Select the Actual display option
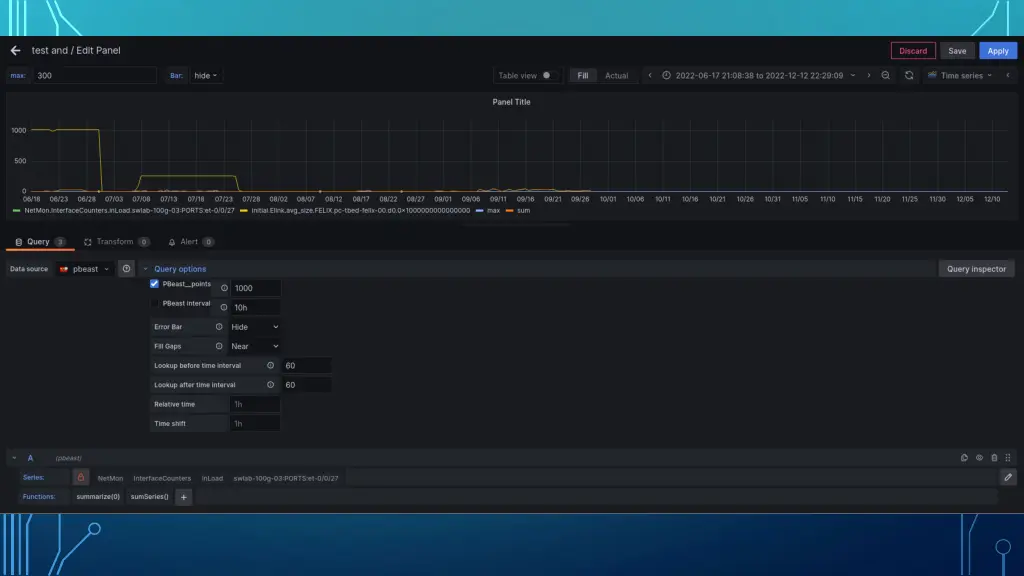 click(x=616, y=76)
